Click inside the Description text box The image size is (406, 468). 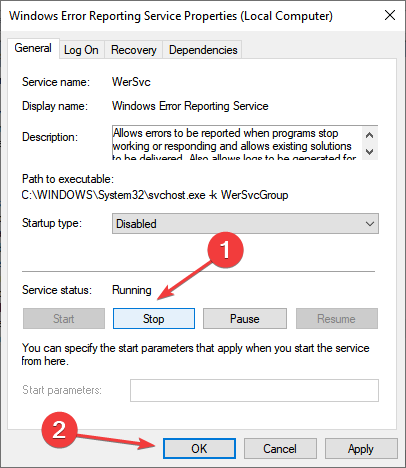(237, 143)
